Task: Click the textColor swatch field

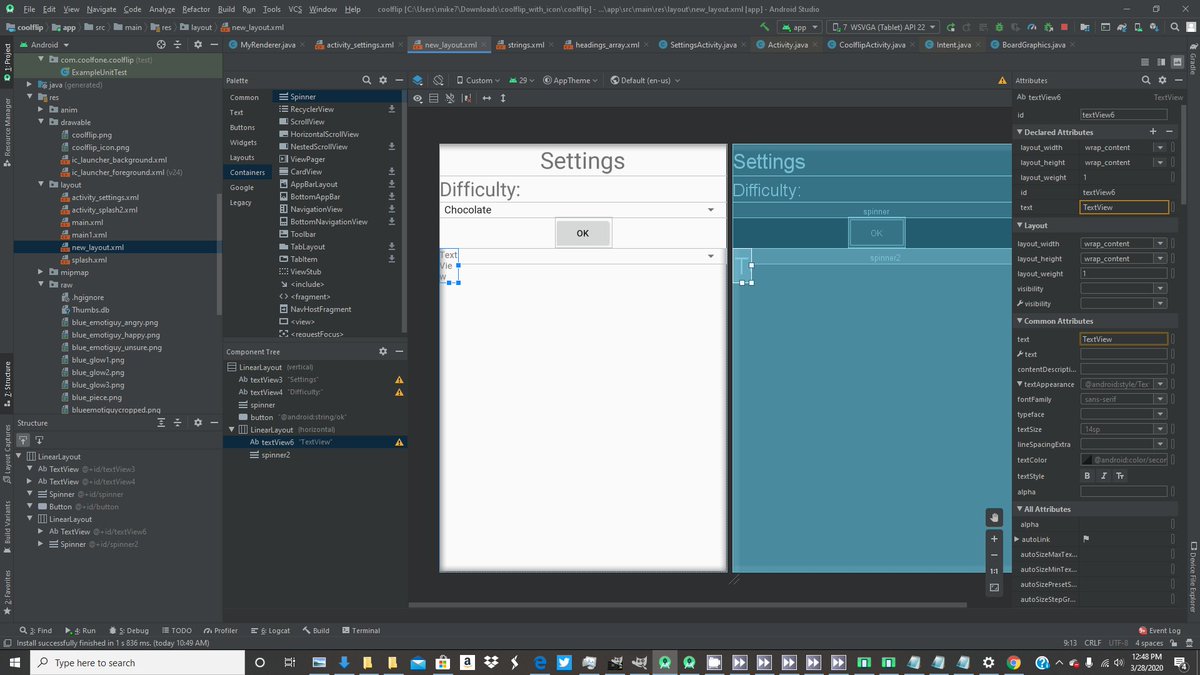Action: (x=1123, y=459)
